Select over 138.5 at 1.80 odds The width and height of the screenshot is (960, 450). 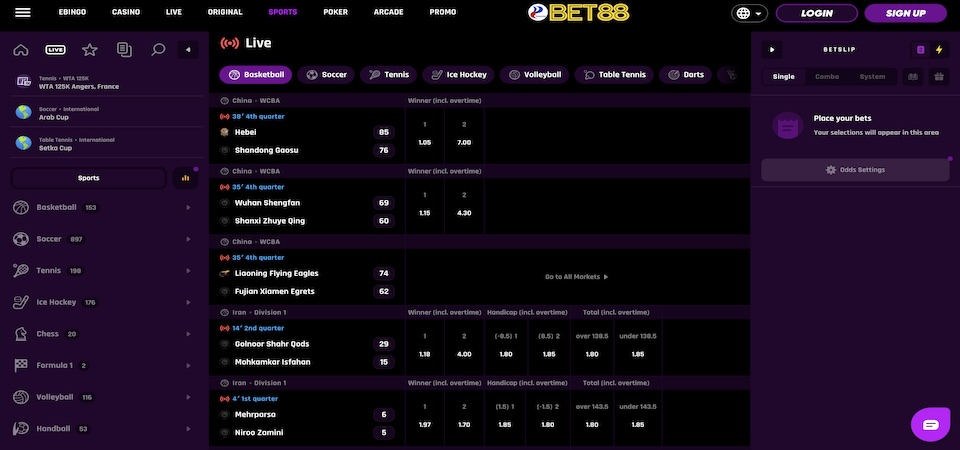coord(592,346)
